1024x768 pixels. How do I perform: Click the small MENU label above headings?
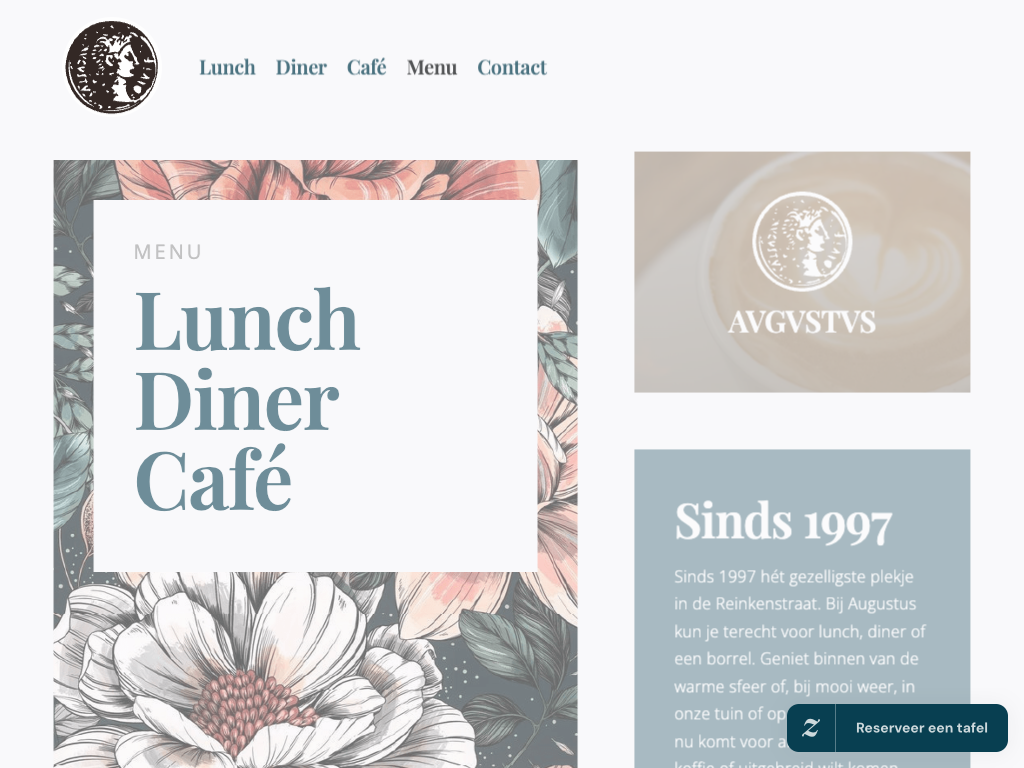click(168, 252)
